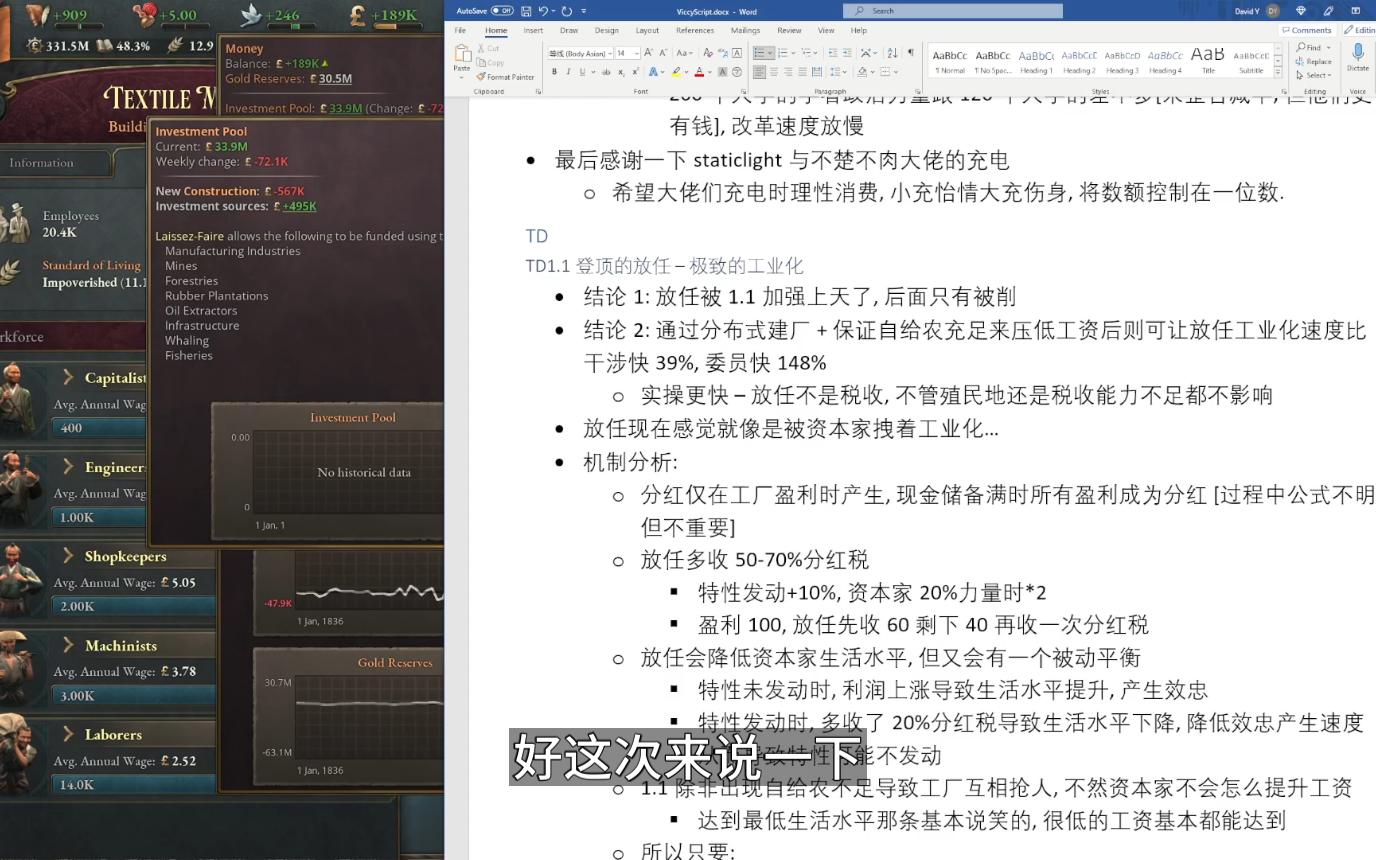Toggle left paragraph alignment
The image size is (1376, 860).
pos(759,72)
